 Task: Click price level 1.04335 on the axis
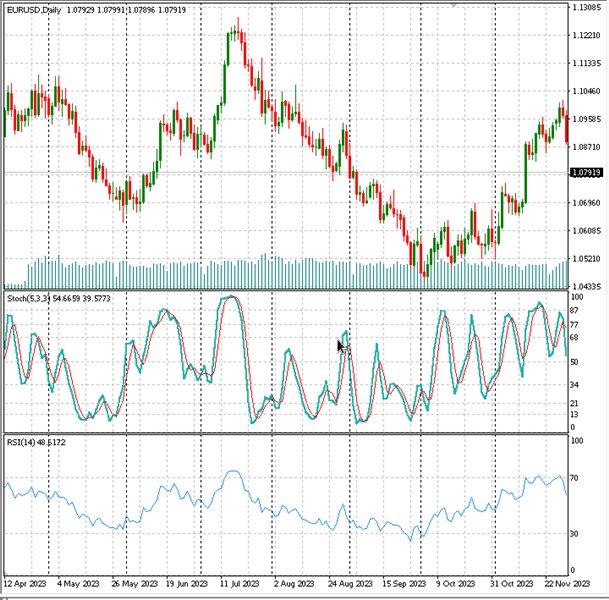pyautogui.click(x=587, y=286)
